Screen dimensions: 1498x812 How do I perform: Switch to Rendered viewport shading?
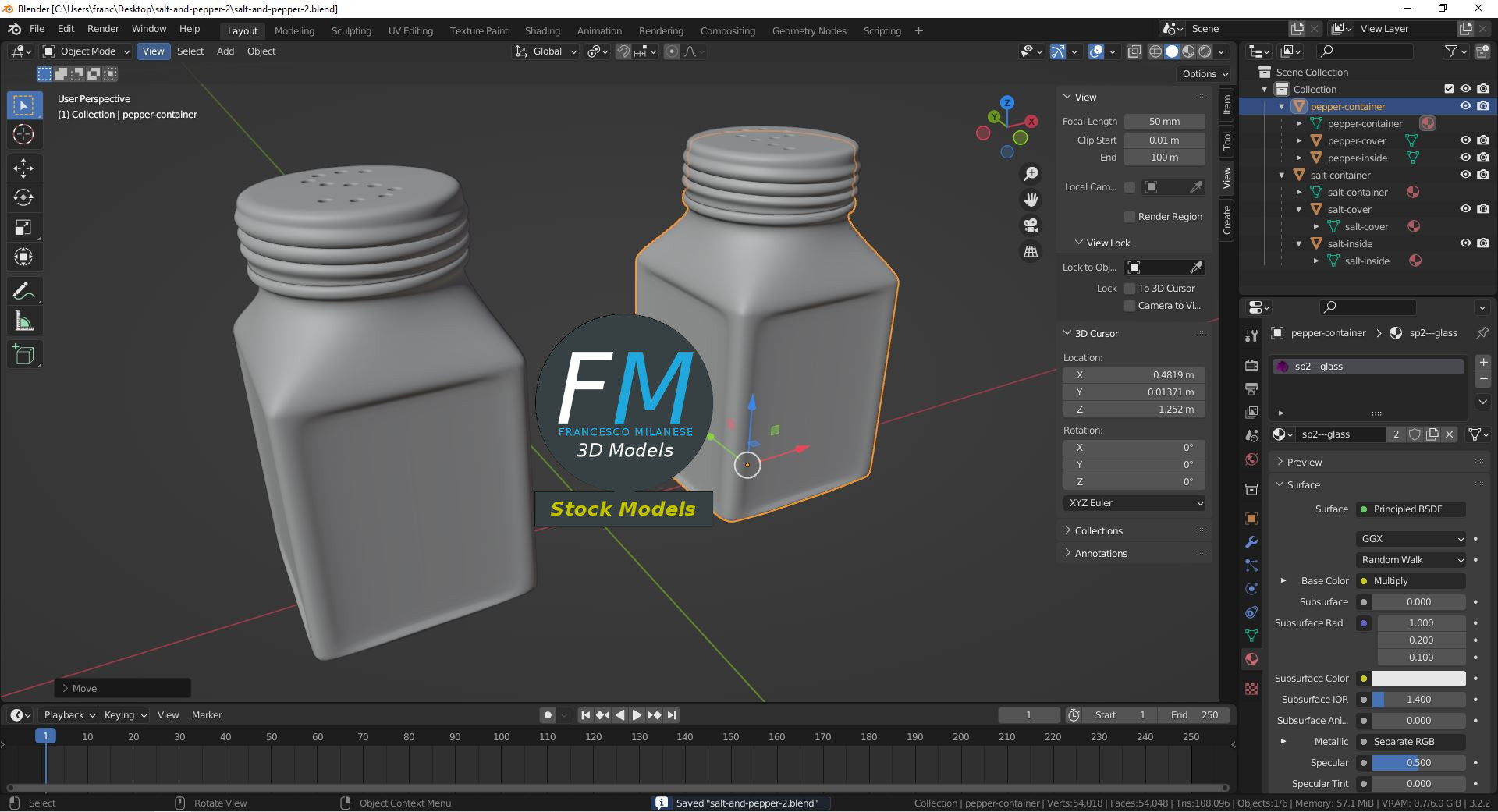tap(1205, 51)
